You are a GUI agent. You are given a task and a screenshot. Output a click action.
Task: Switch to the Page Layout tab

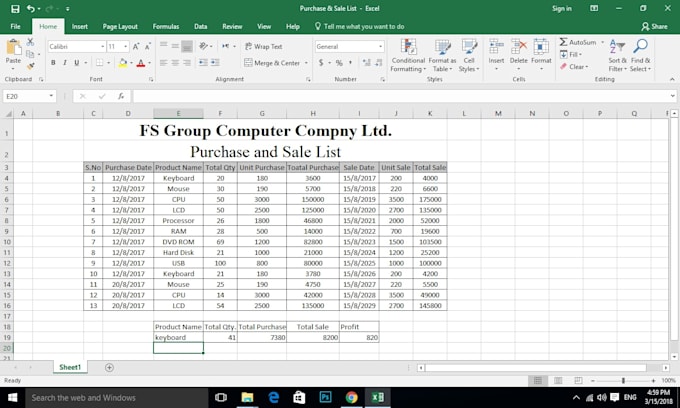120,26
